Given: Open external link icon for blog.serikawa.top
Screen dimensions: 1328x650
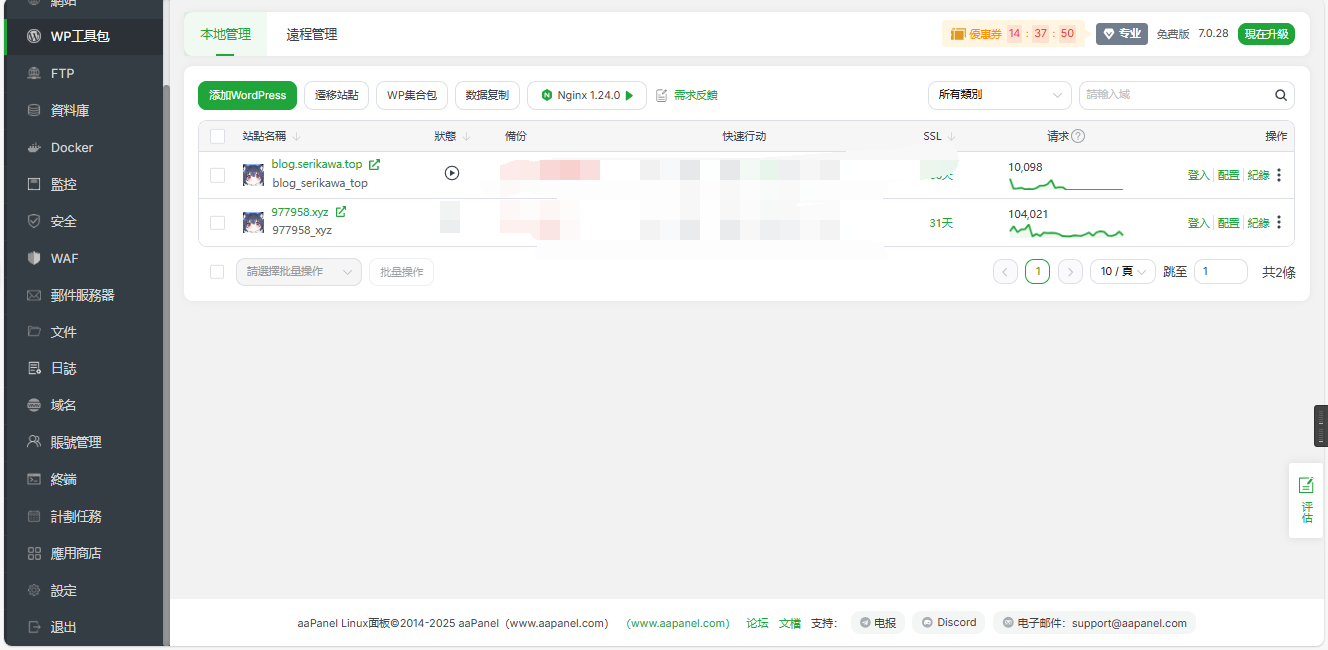Looking at the screenshot, I should (x=375, y=164).
